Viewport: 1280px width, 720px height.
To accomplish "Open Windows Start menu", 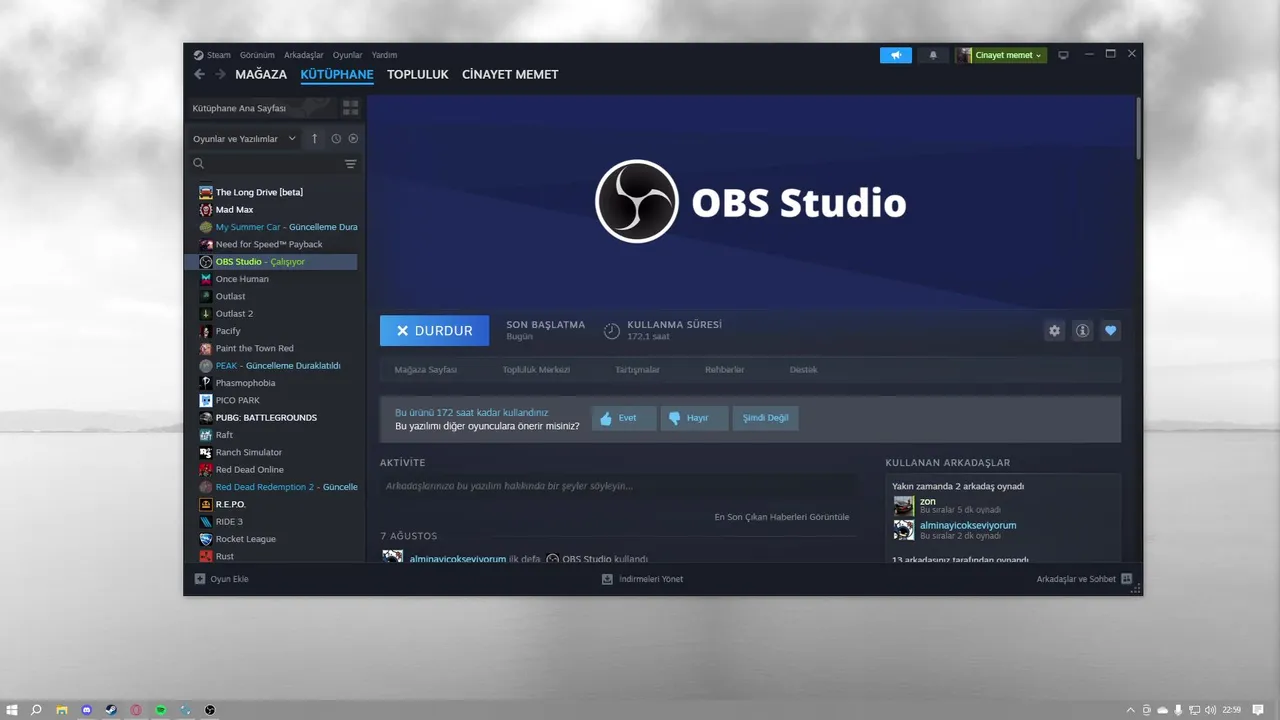I will coord(12,710).
